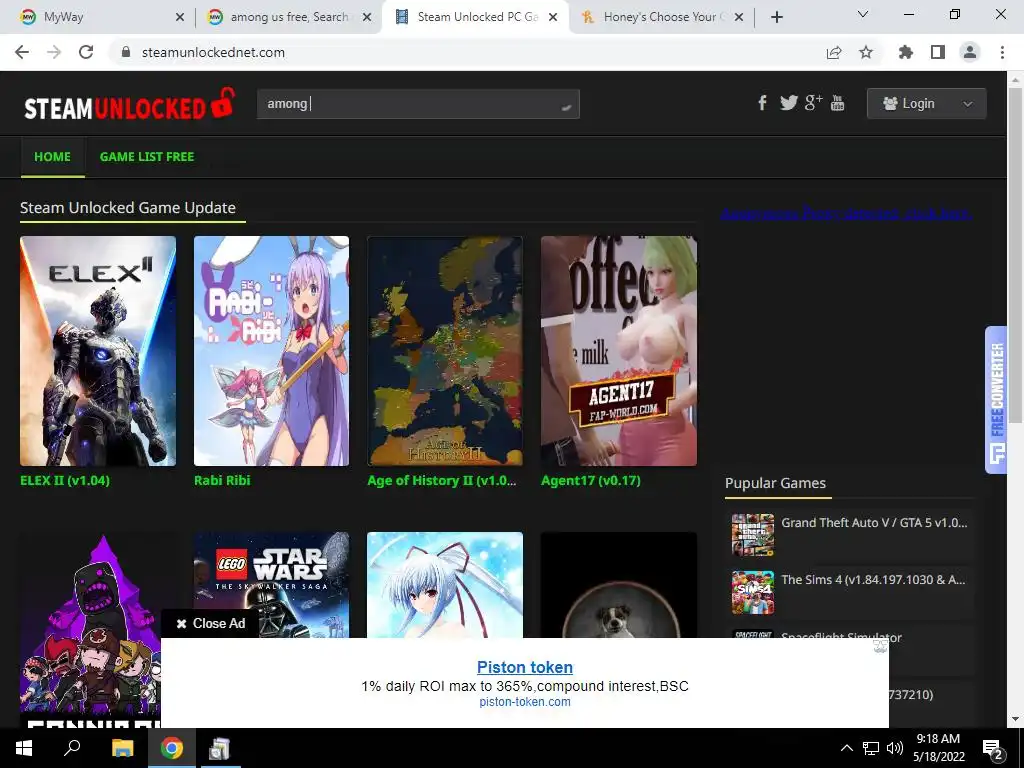This screenshot has width=1024, height=768.
Task: Open notification center in taskbar
Action: [x=993, y=748]
